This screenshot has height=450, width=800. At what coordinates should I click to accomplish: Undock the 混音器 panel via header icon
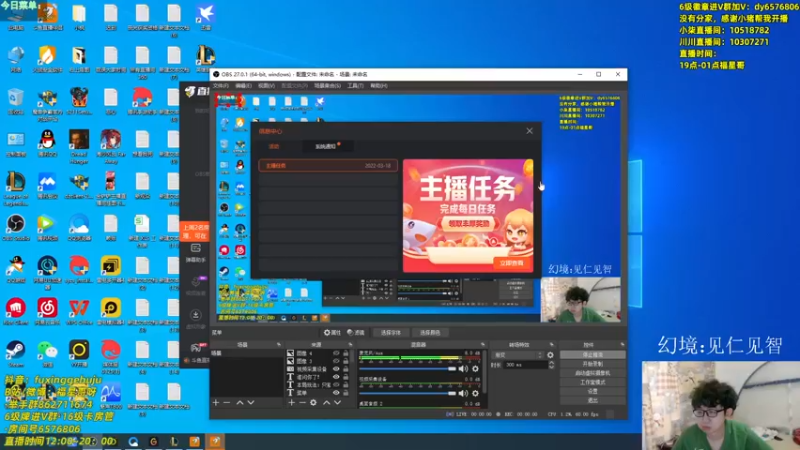tap(483, 344)
